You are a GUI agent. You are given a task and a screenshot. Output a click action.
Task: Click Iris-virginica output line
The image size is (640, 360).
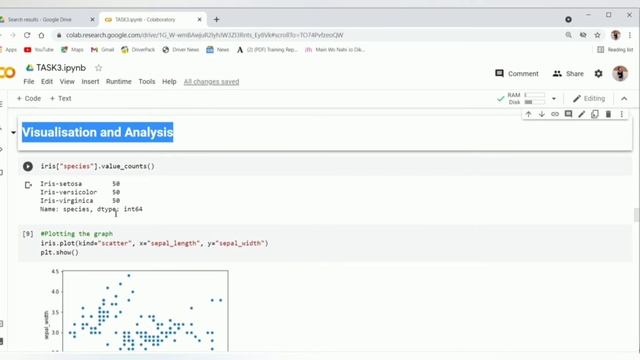80,201
